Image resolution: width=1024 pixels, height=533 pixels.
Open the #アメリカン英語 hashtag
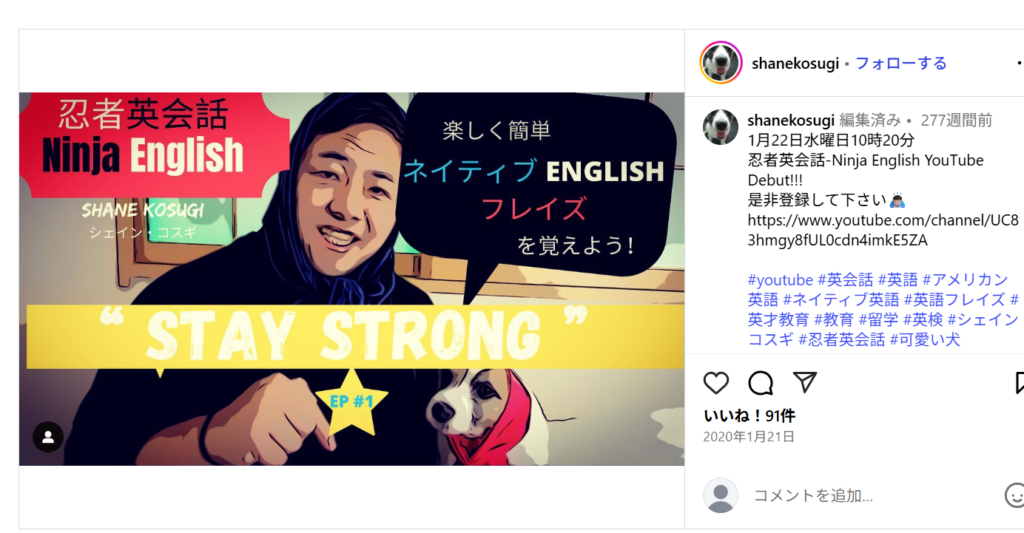point(965,280)
